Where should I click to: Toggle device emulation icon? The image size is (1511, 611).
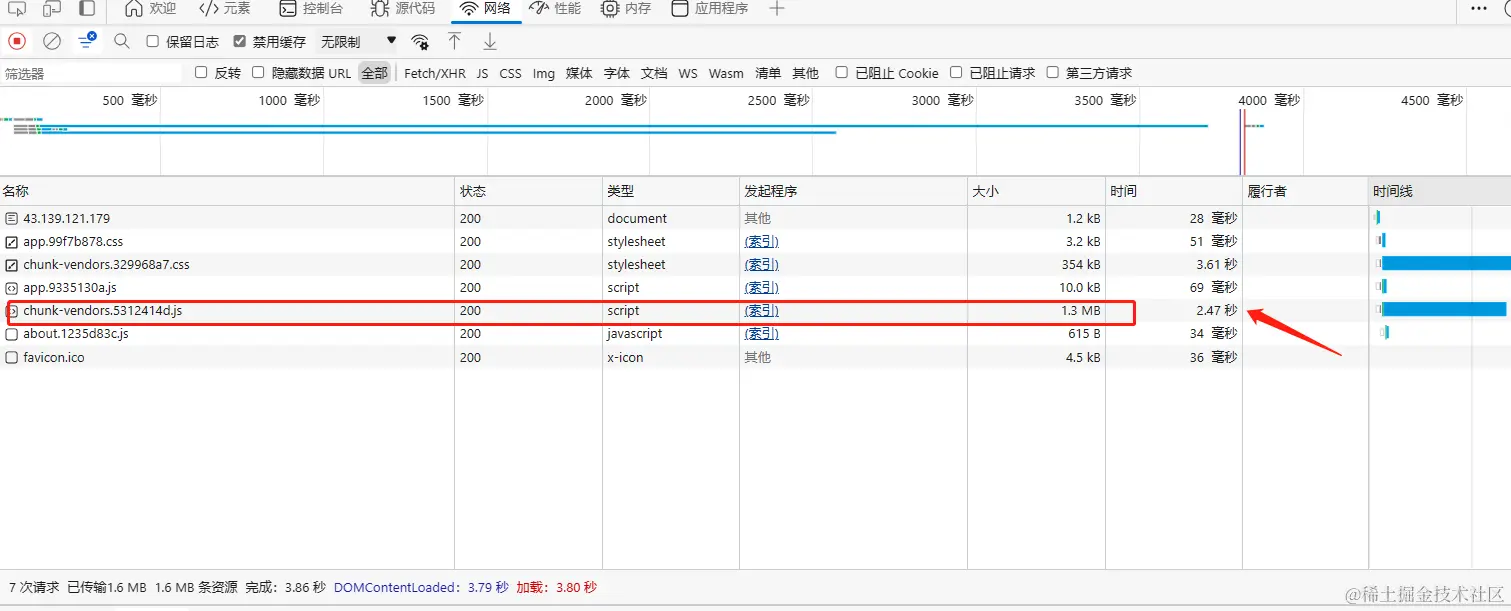52,9
